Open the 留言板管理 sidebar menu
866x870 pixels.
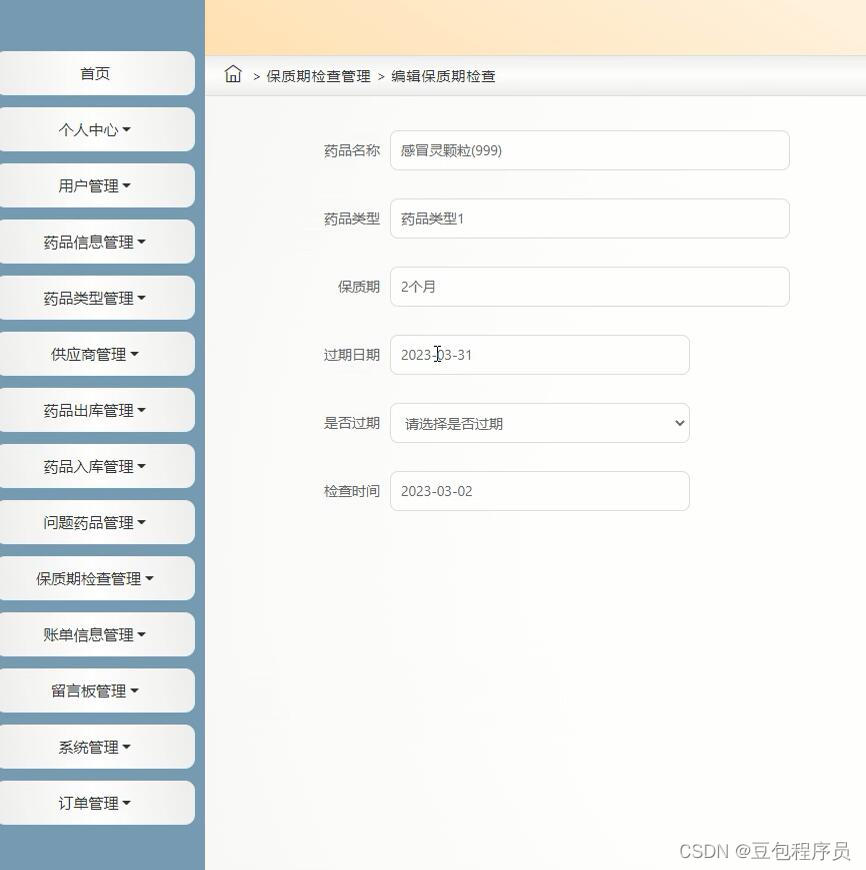[x=96, y=690]
